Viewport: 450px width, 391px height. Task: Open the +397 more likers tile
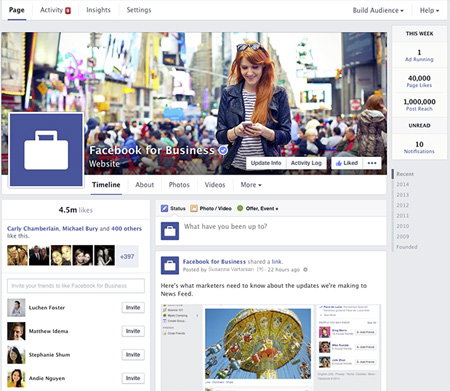[127, 256]
